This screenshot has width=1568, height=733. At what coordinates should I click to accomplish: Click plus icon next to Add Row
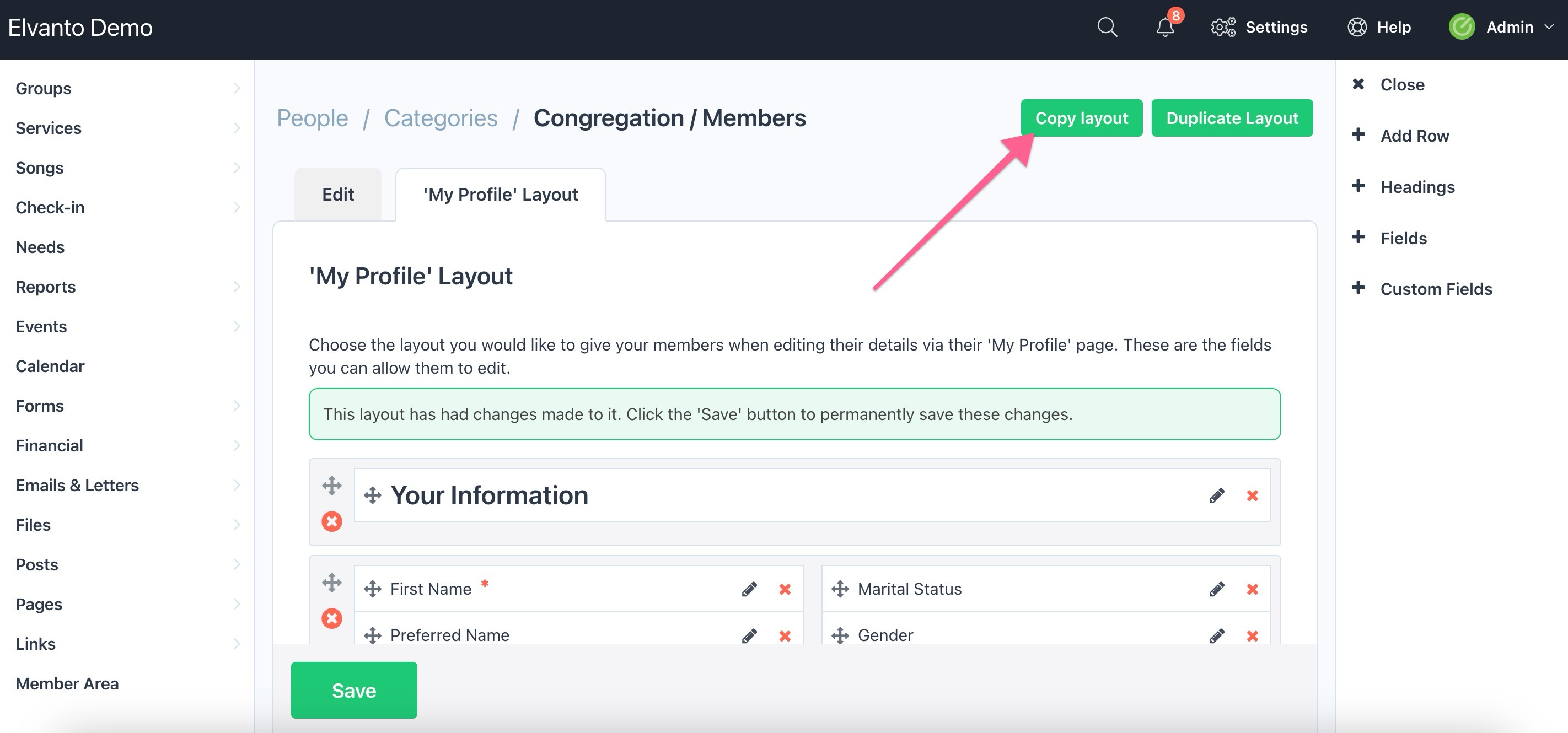[x=1358, y=134]
